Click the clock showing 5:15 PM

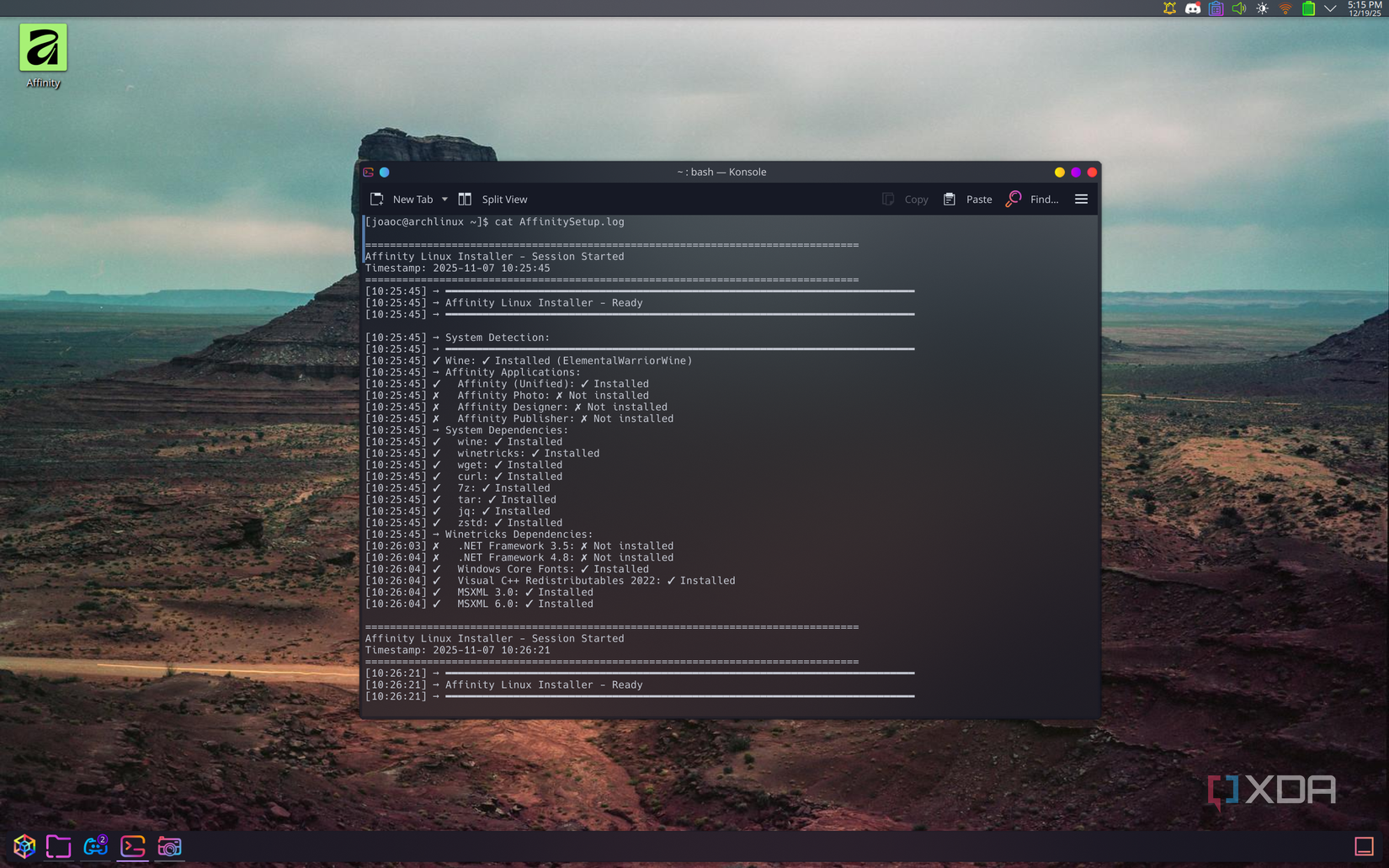coord(1364,8)
